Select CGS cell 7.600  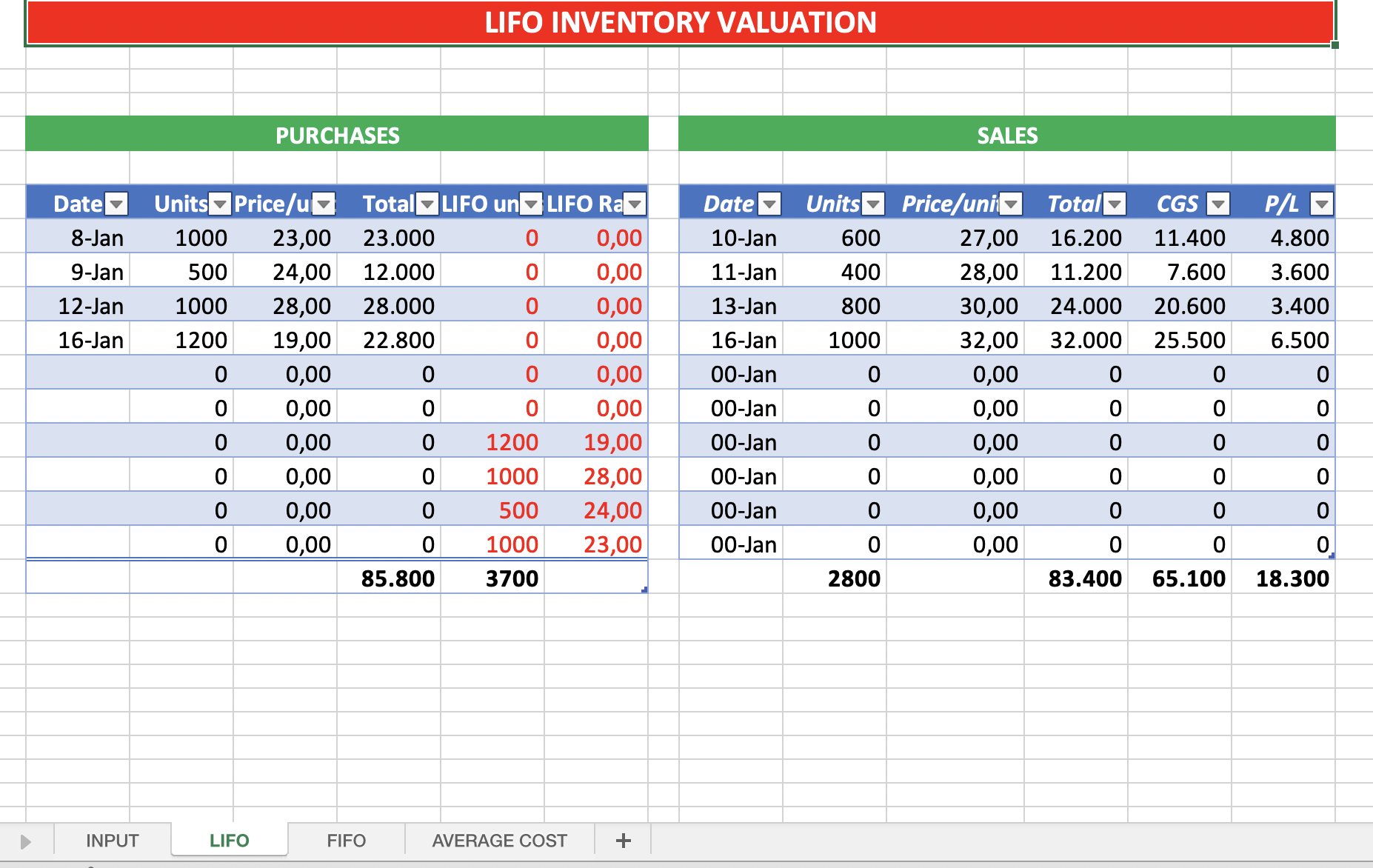(x=1180, y=272)
